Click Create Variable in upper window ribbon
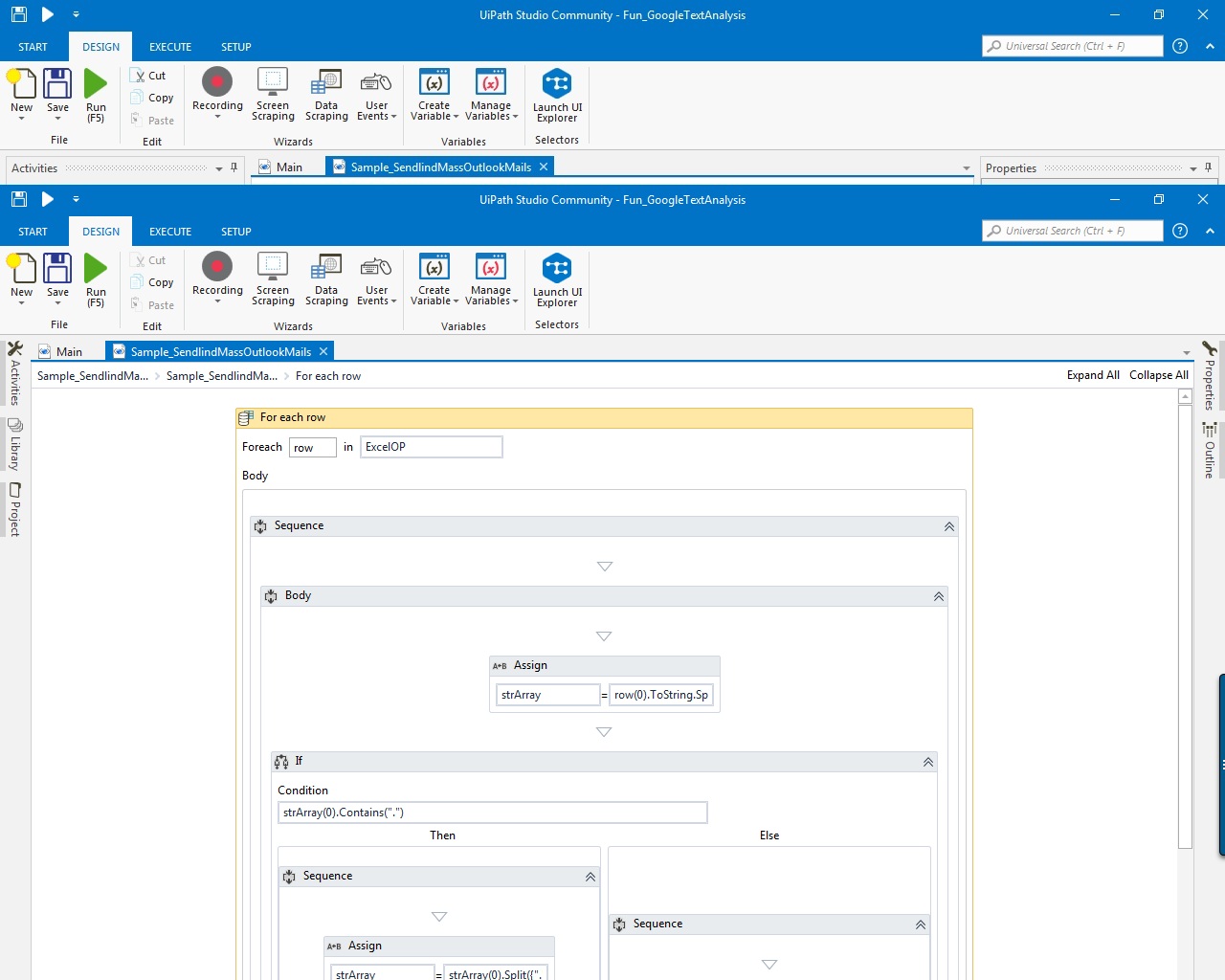The image size is (1225, 980). click(434, 94)
